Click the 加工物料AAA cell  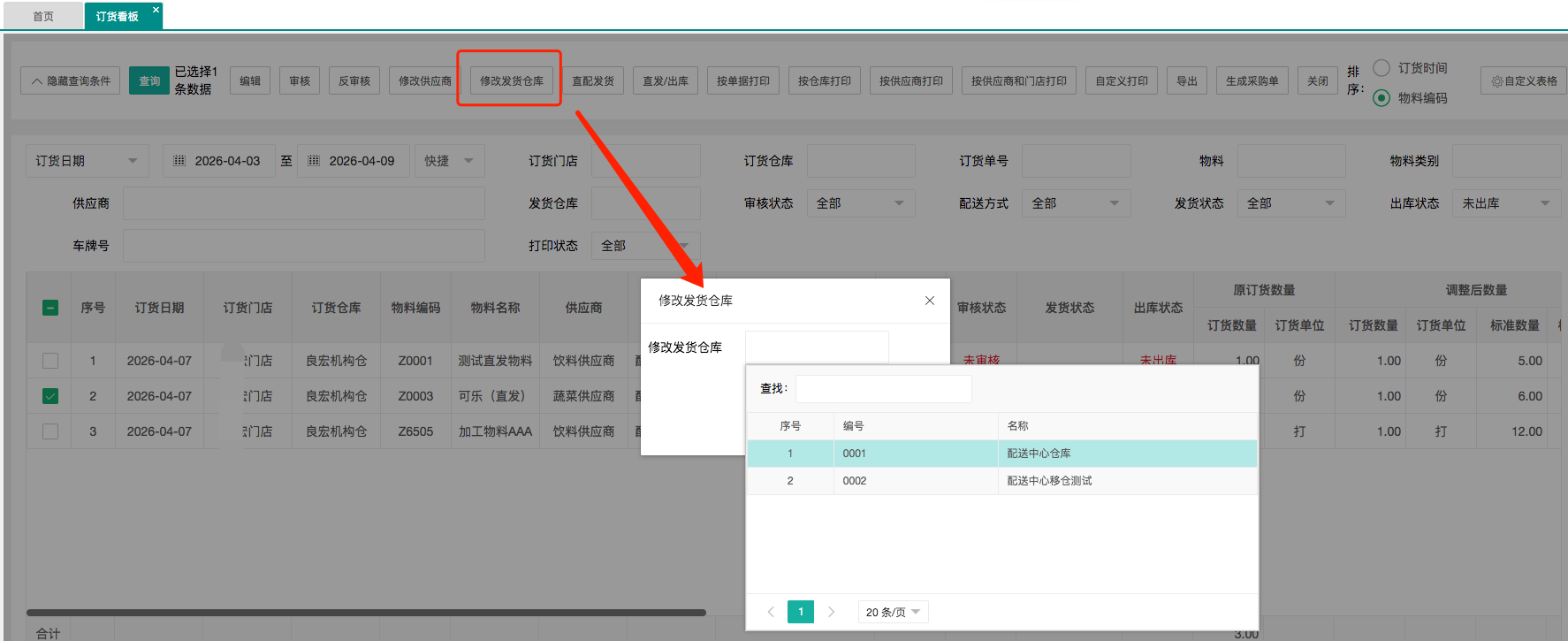(x=495, y=431)
